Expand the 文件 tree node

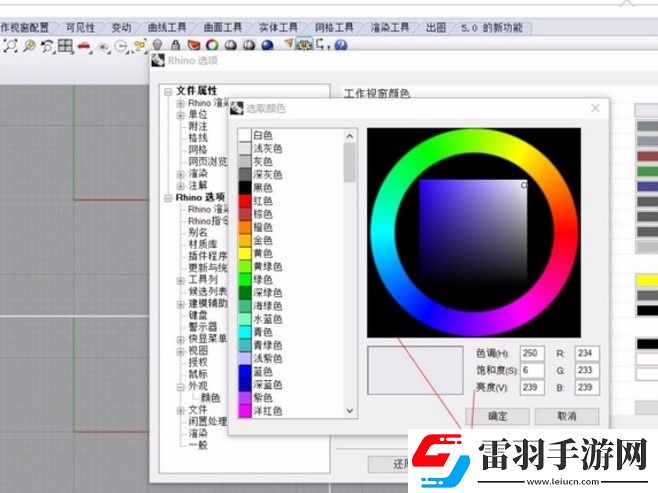click(x=181, y=410)
